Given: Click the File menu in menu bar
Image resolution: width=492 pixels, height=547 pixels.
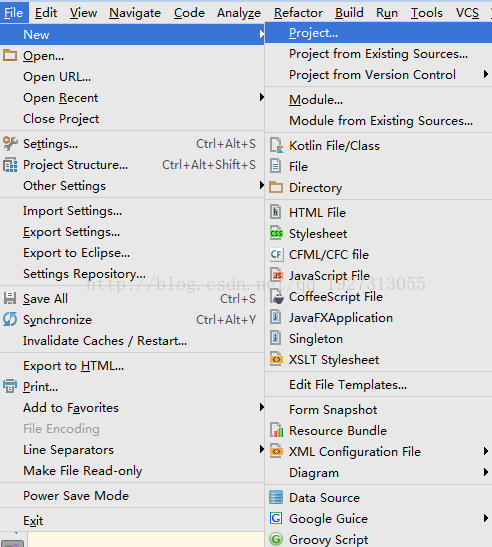Looking at the screenshot, I should 14,13.
